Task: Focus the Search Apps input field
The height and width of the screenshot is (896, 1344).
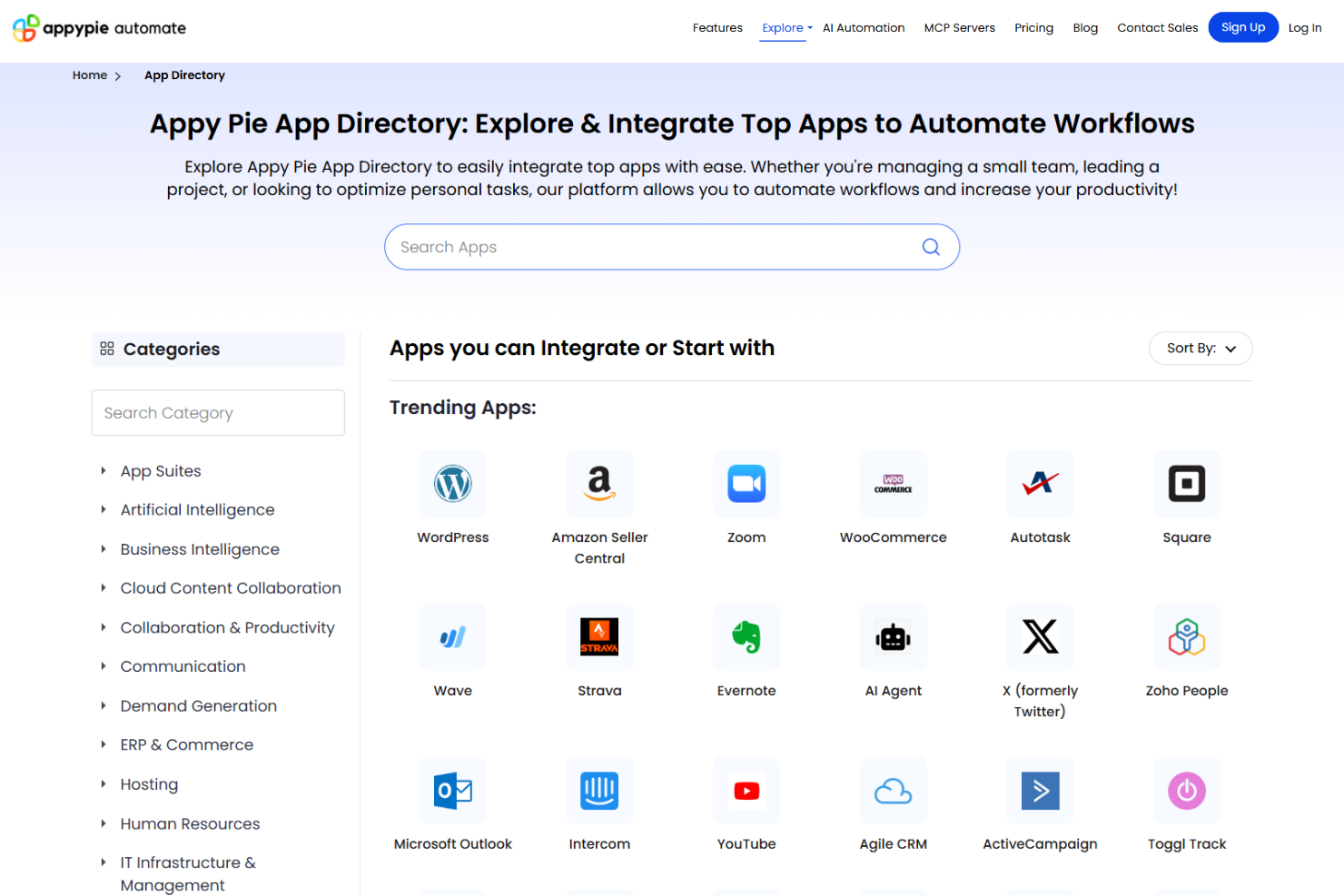Action: coord(672,247)
